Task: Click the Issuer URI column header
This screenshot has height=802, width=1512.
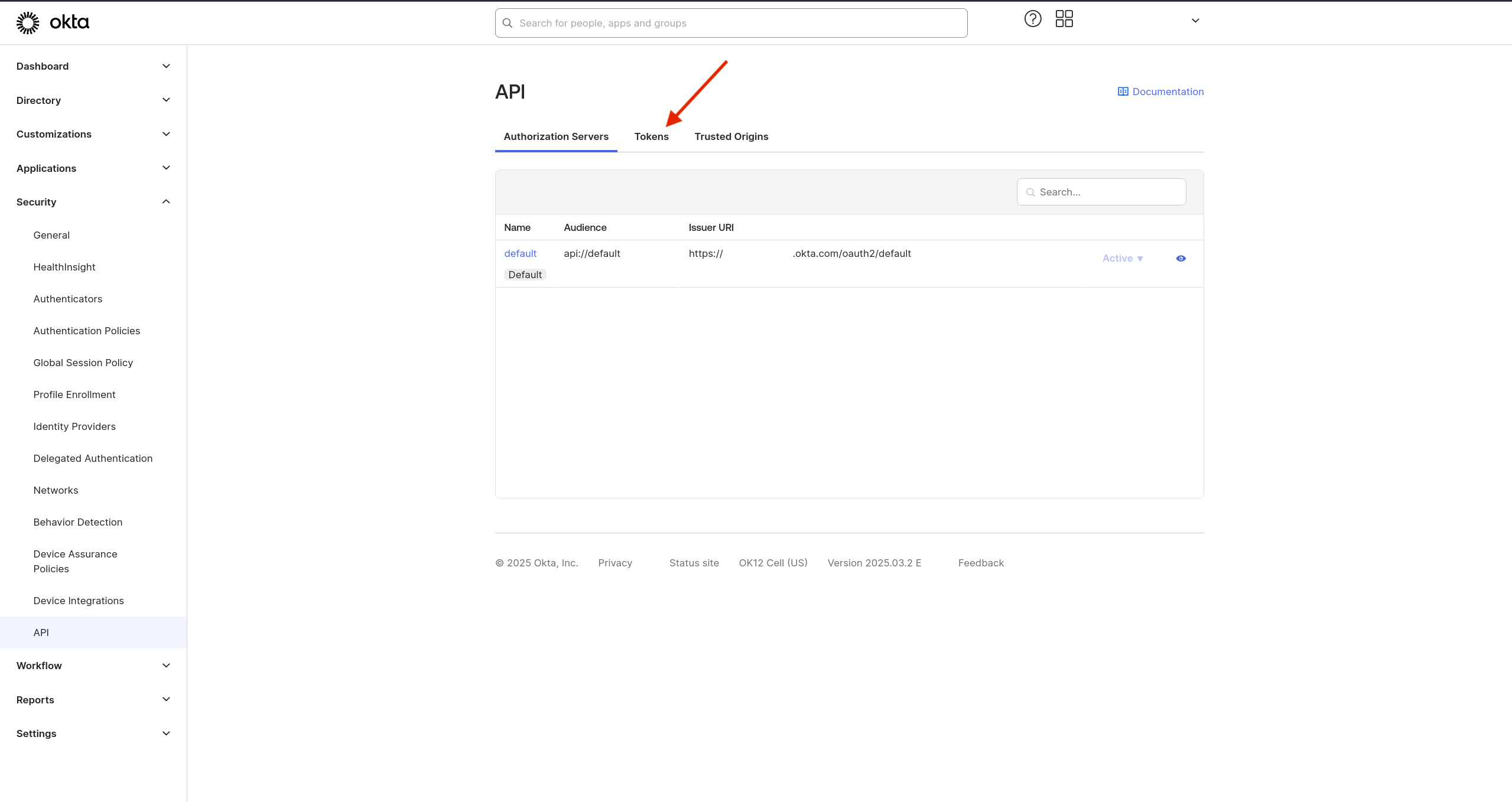Action: pyautogui.click(x=711, y=227)
